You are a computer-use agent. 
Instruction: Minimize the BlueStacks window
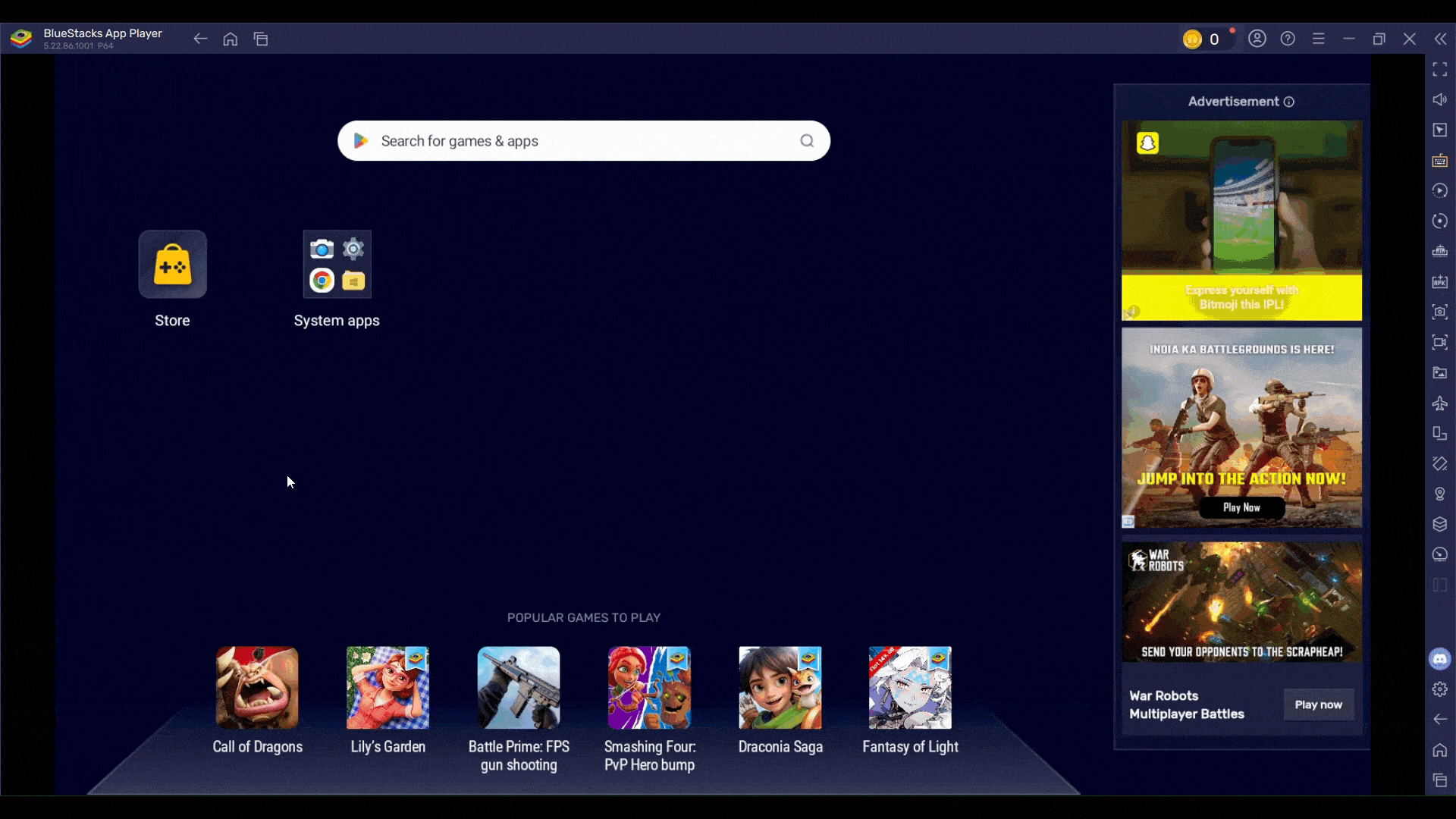pyautogui.click(x=1349, y=39)
